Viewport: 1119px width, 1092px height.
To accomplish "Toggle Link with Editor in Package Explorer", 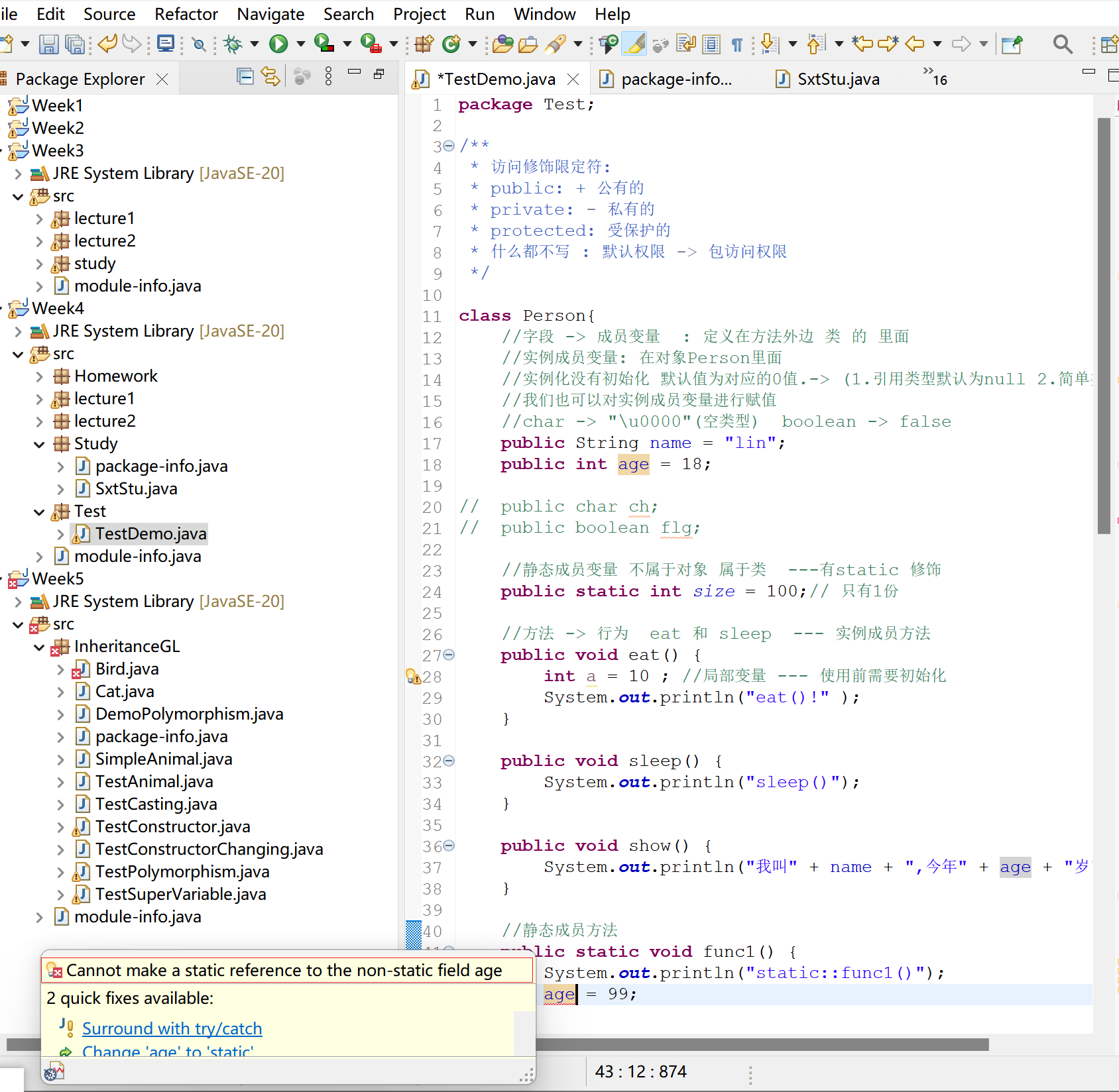I will pos(270,78).
